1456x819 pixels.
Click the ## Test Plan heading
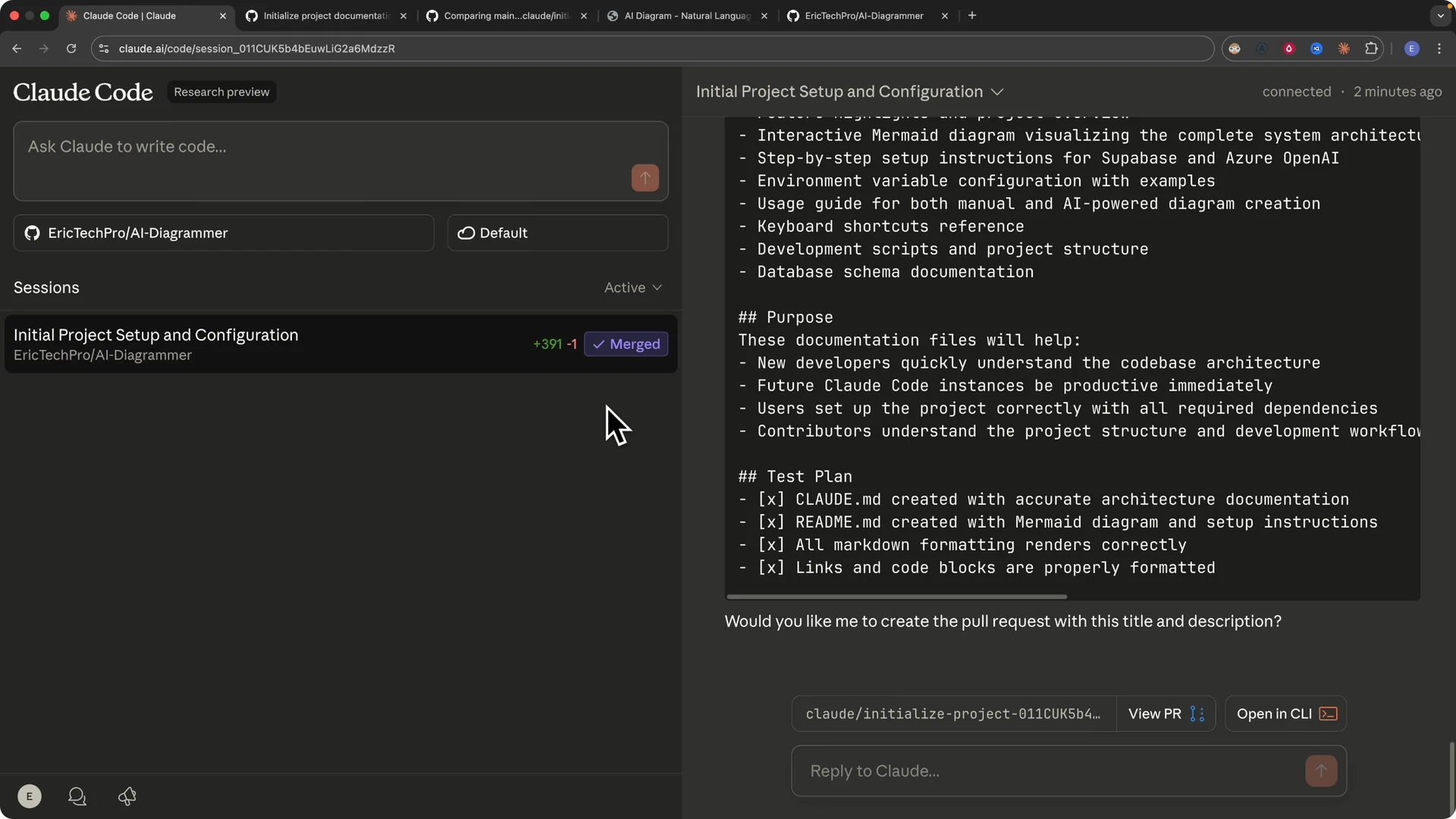795,476
